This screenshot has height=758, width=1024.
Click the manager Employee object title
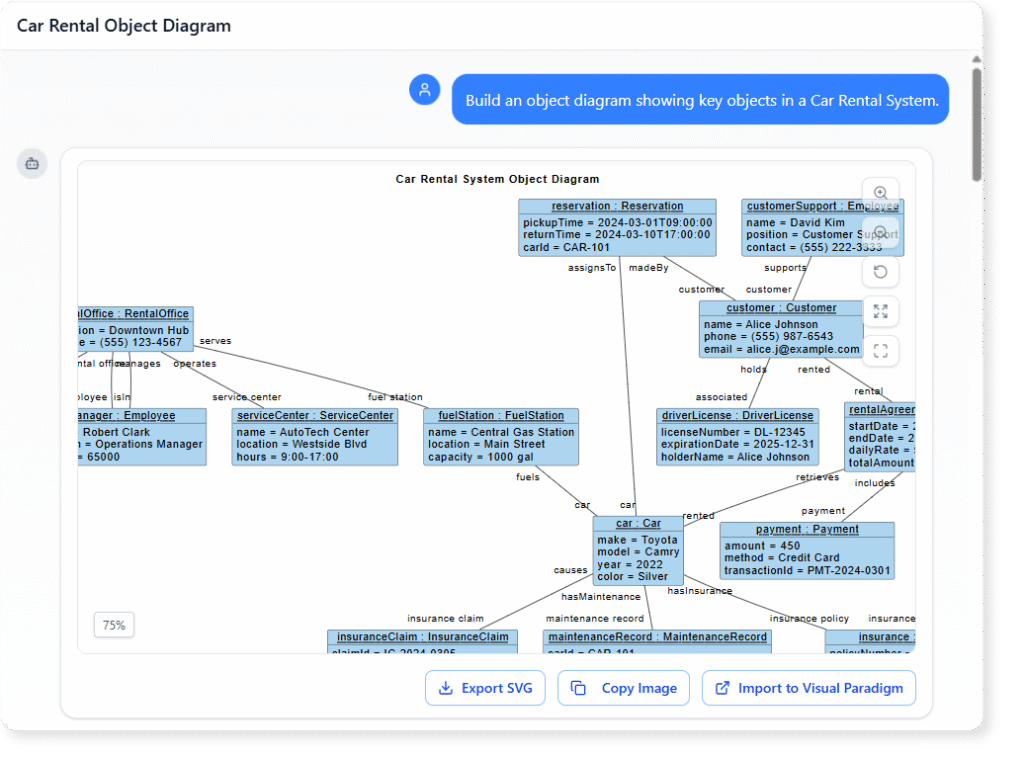tap(127, 415)
